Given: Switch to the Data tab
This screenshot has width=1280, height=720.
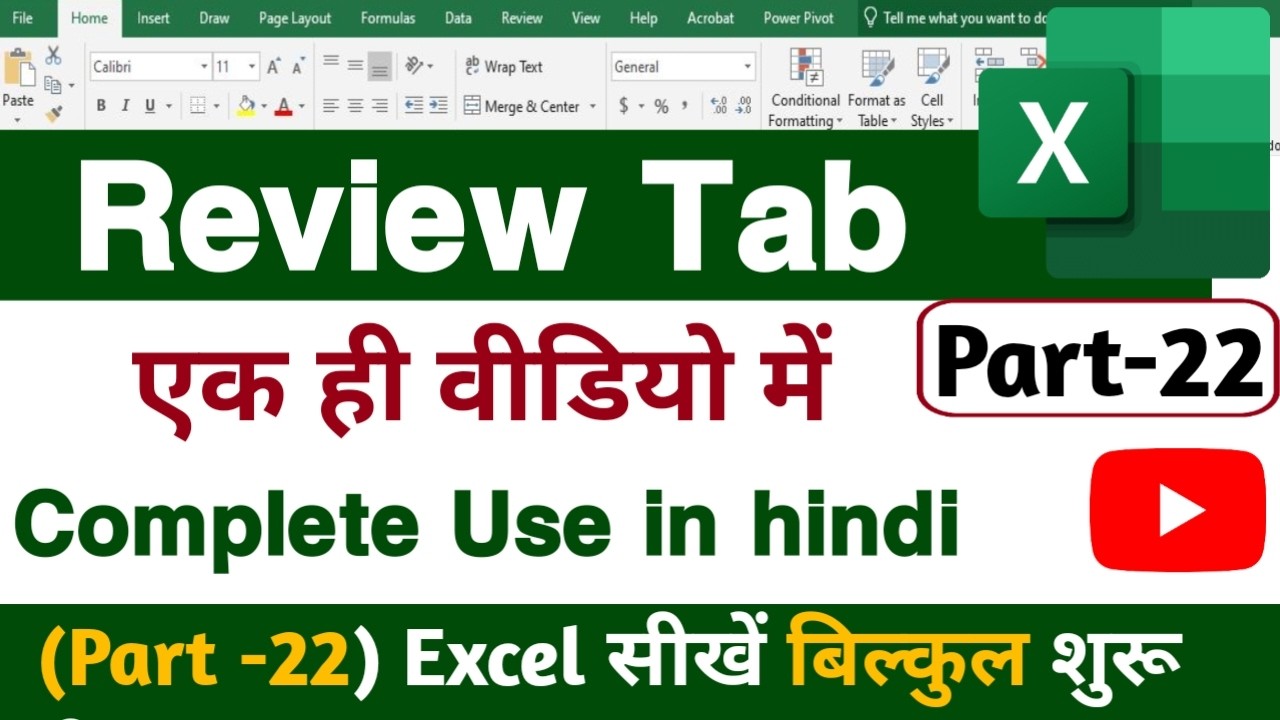Looking at the screenshot, I should tap(458, 18).
